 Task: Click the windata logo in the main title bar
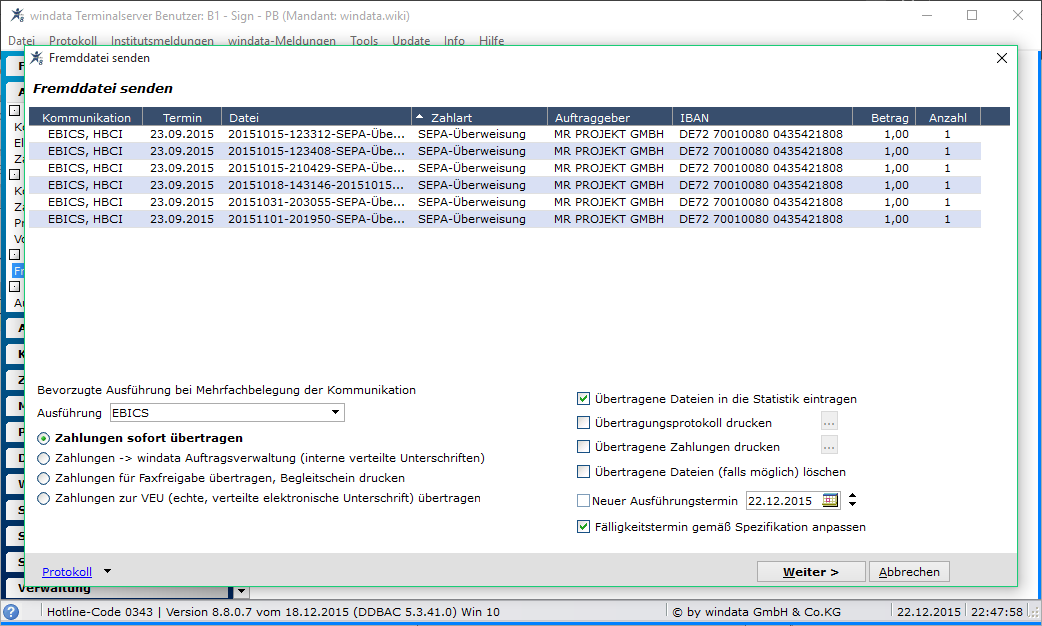[17, 15]
